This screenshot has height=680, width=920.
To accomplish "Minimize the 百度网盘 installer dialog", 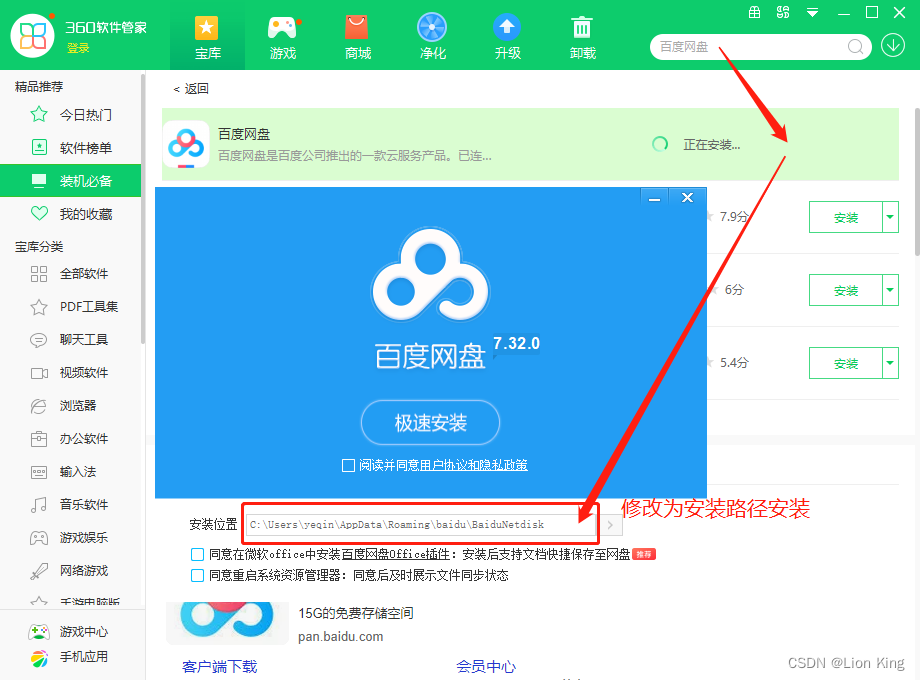I will [x=655, y=198].
